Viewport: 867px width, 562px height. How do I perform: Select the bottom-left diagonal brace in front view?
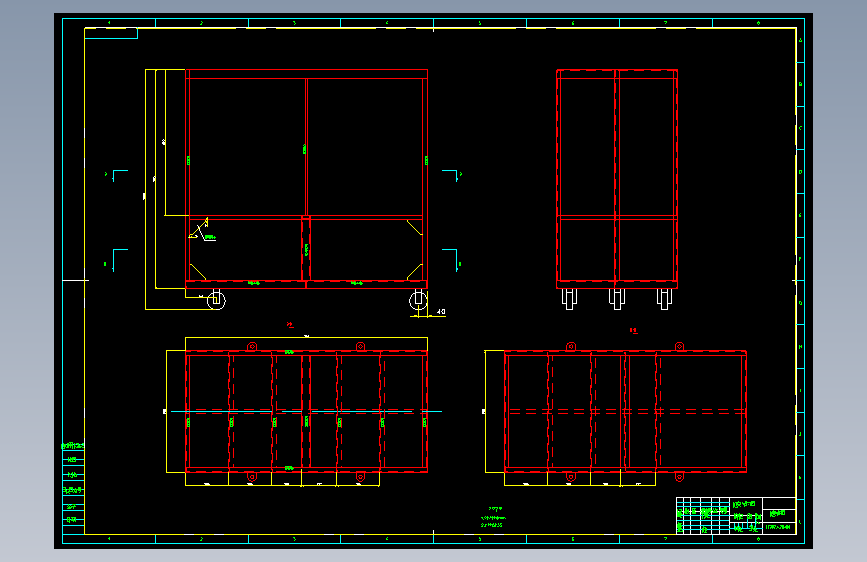(198, 272)
